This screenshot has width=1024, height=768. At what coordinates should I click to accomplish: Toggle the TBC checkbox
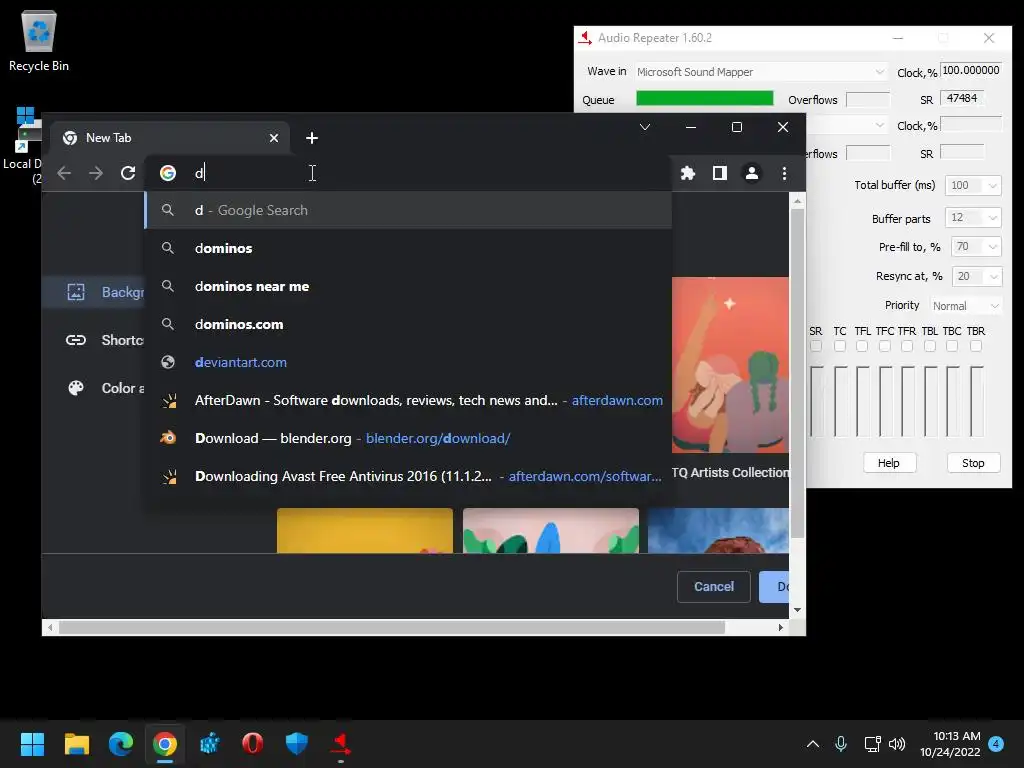[x=952, y=346]
